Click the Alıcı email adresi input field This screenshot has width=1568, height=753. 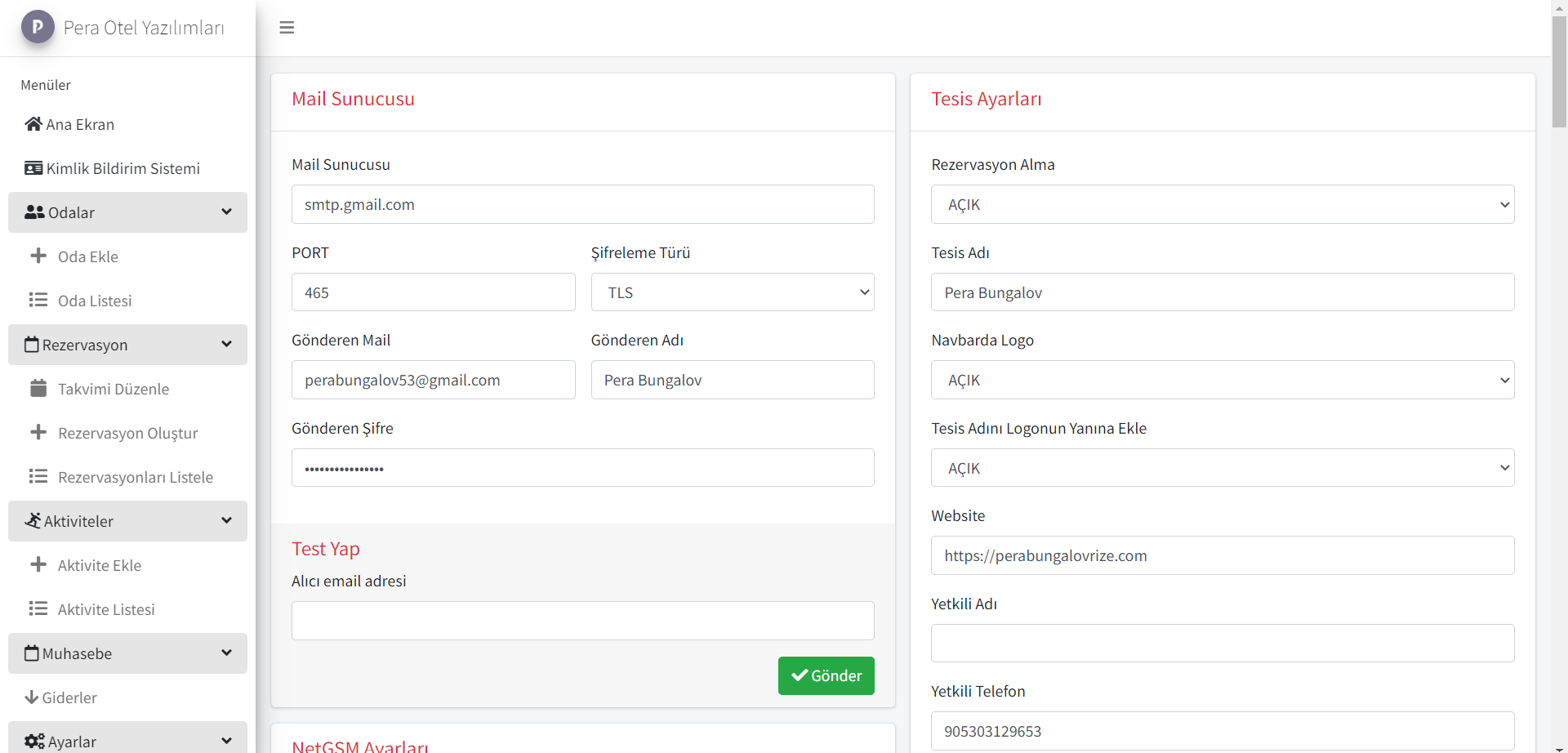click(582, 621)
